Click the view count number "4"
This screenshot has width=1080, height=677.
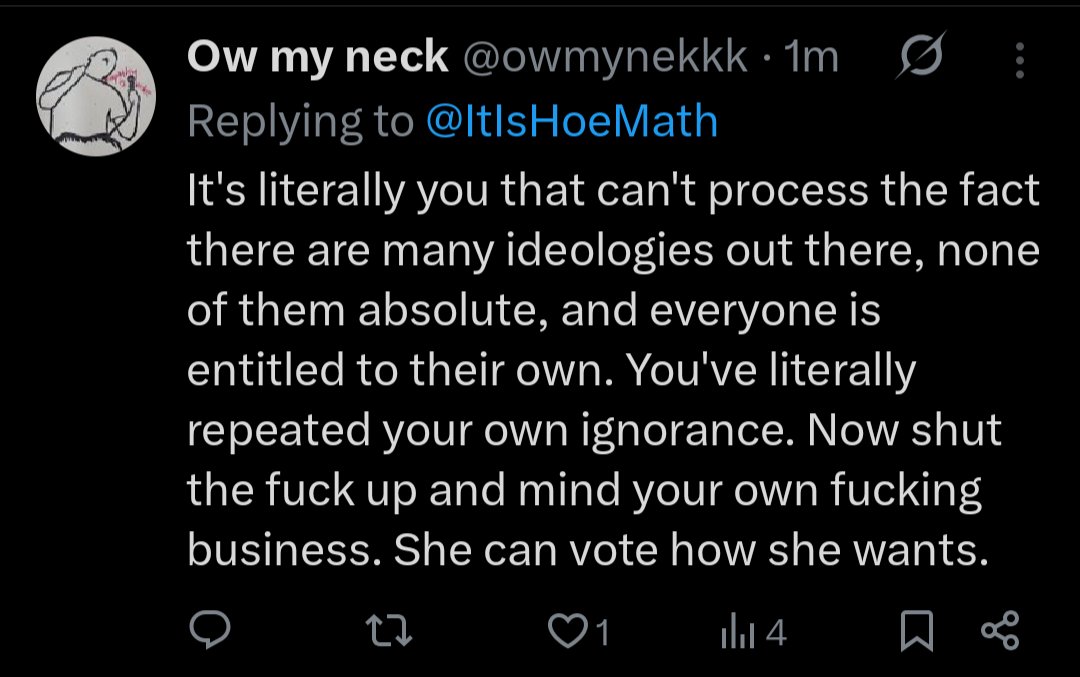coord(777,632)
